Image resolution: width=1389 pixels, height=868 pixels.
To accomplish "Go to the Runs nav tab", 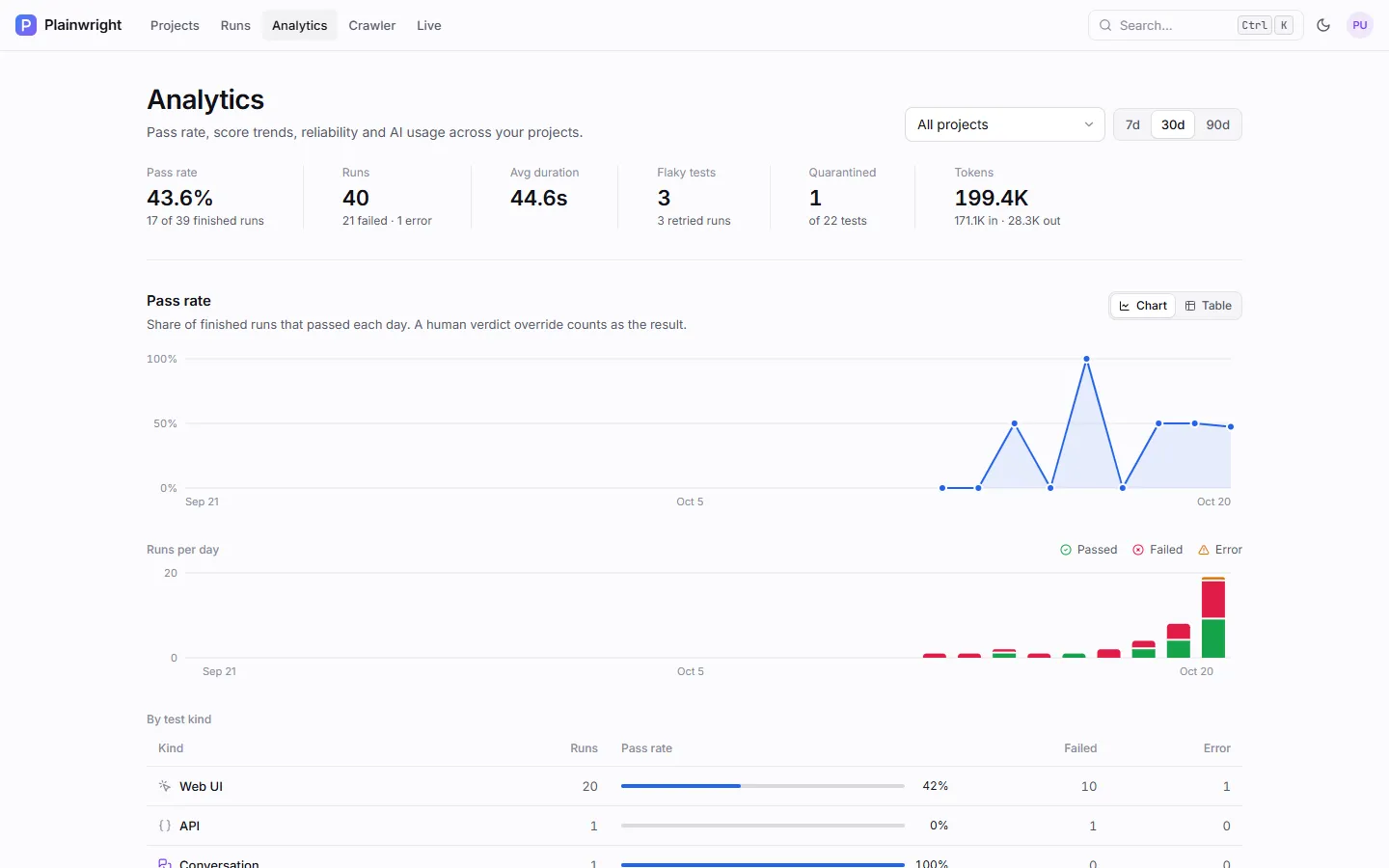I will click(235, 25).
